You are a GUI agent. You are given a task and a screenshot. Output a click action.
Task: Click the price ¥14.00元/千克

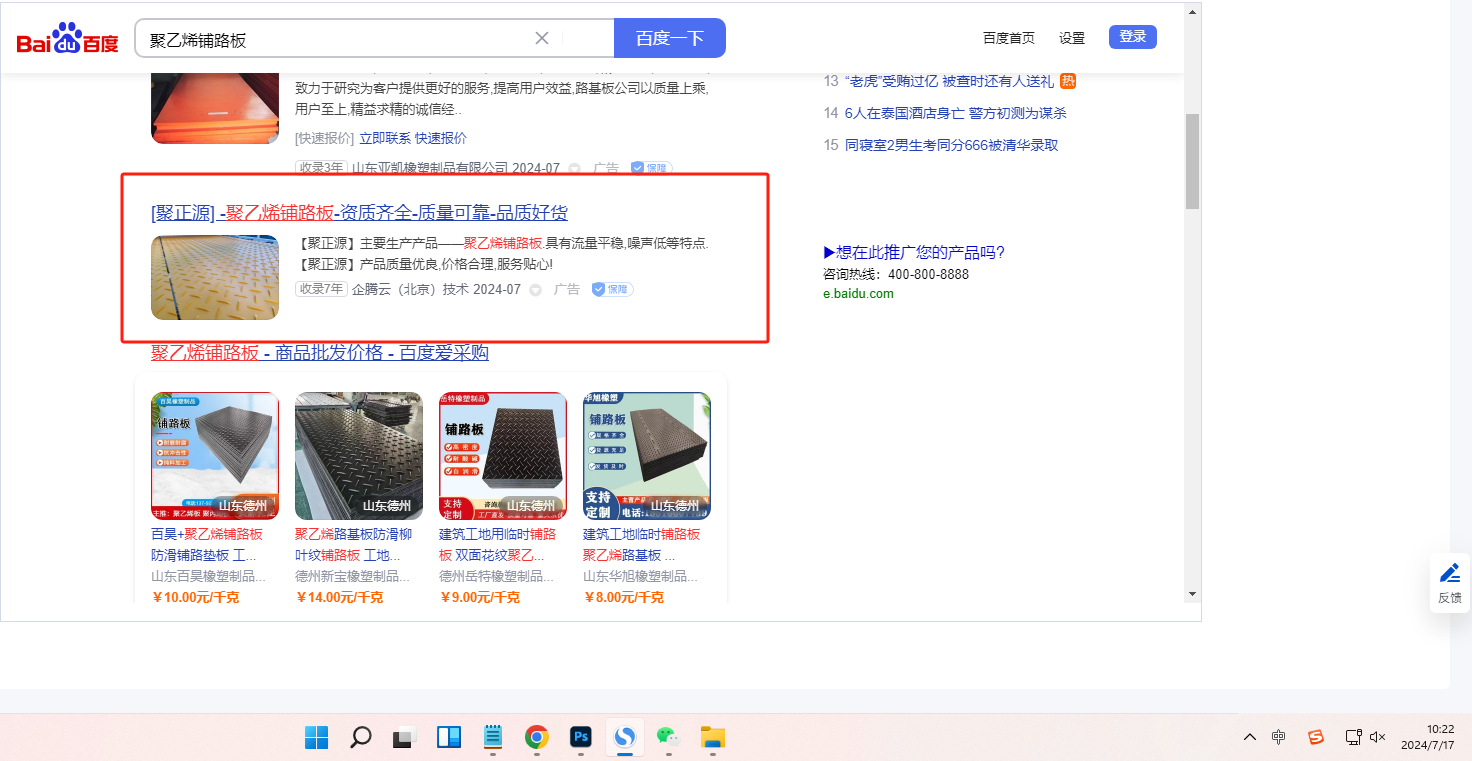coord(339,597)
